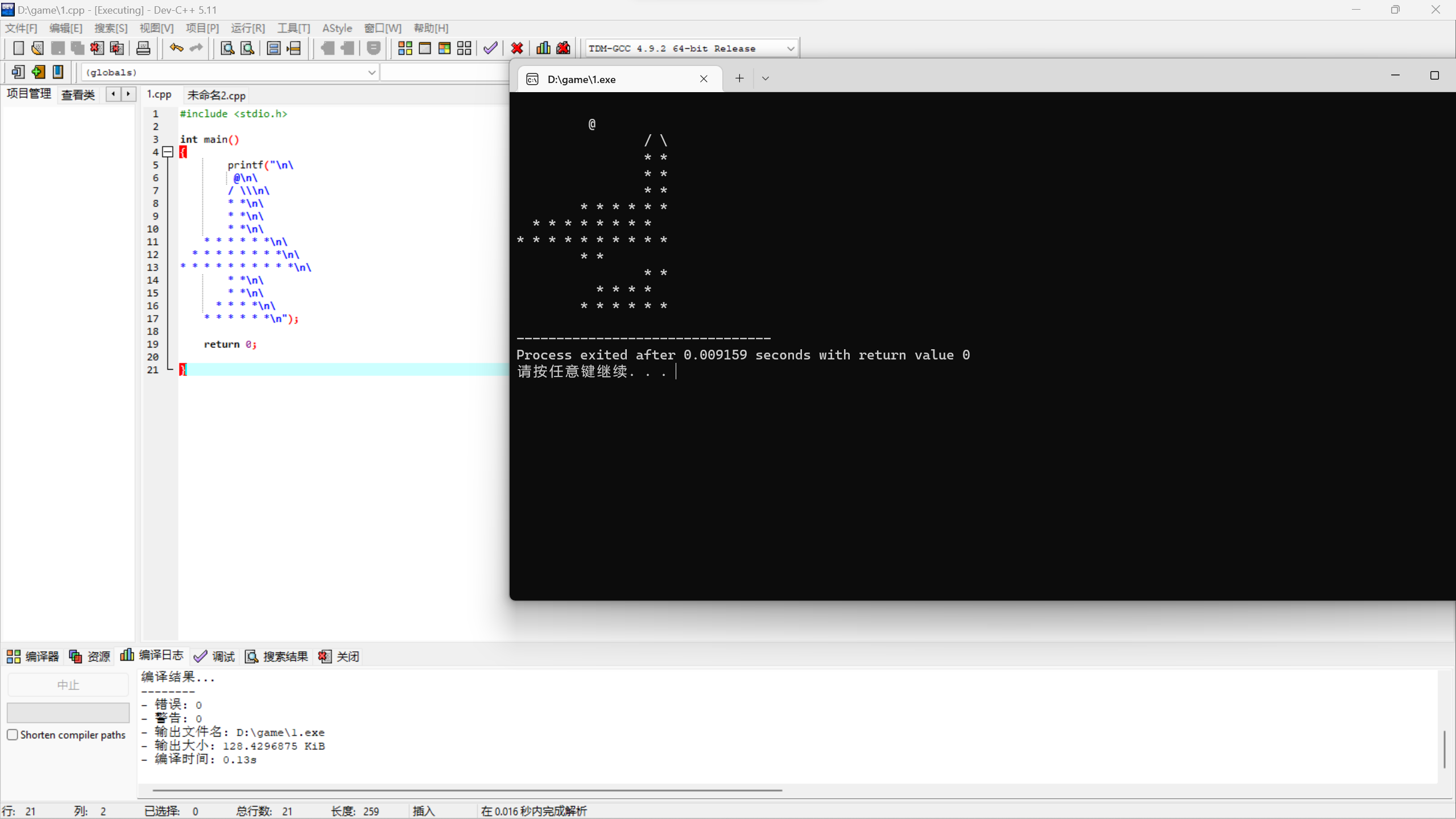Viewport: 1456px width, 819px height.
Task: Select the 1.cpp editor tab
Action: pos(159,94)
